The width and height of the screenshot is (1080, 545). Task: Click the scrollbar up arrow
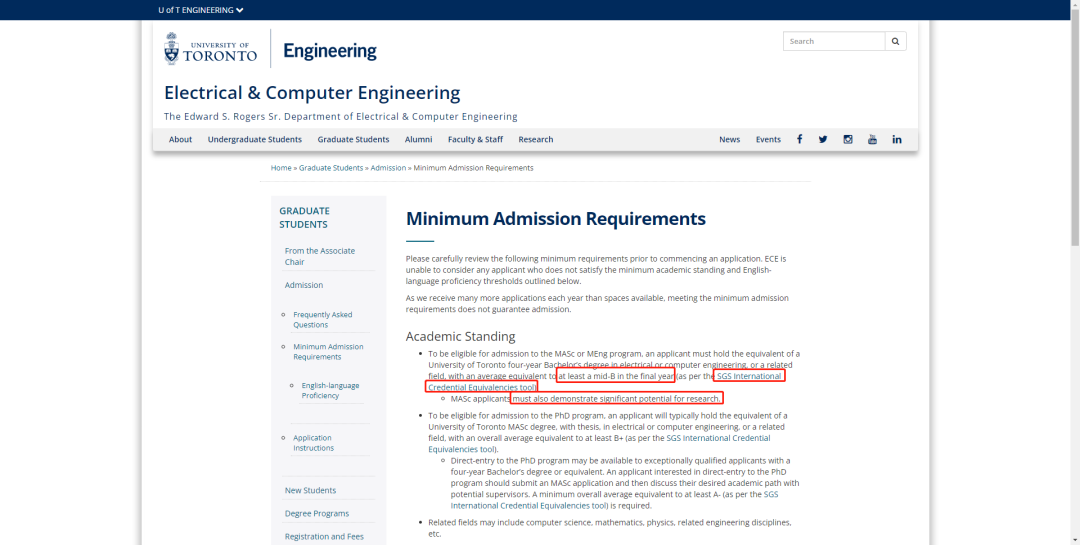(x=1074, y=5)
